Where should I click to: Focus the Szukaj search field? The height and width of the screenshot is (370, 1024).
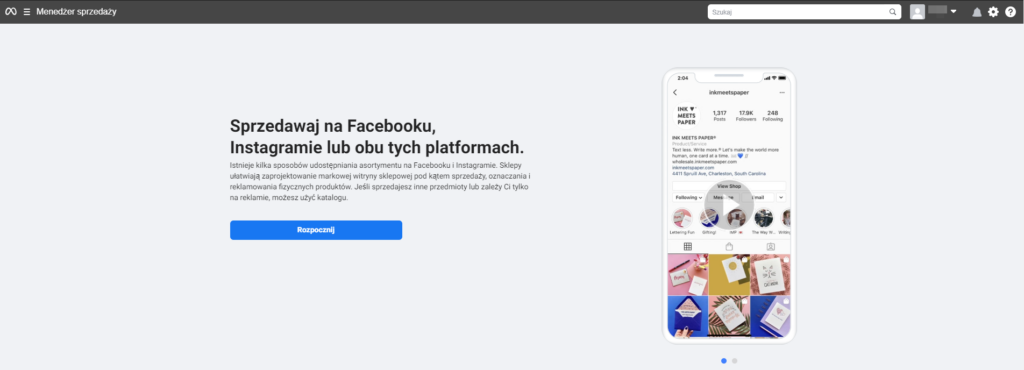[804, 12]
